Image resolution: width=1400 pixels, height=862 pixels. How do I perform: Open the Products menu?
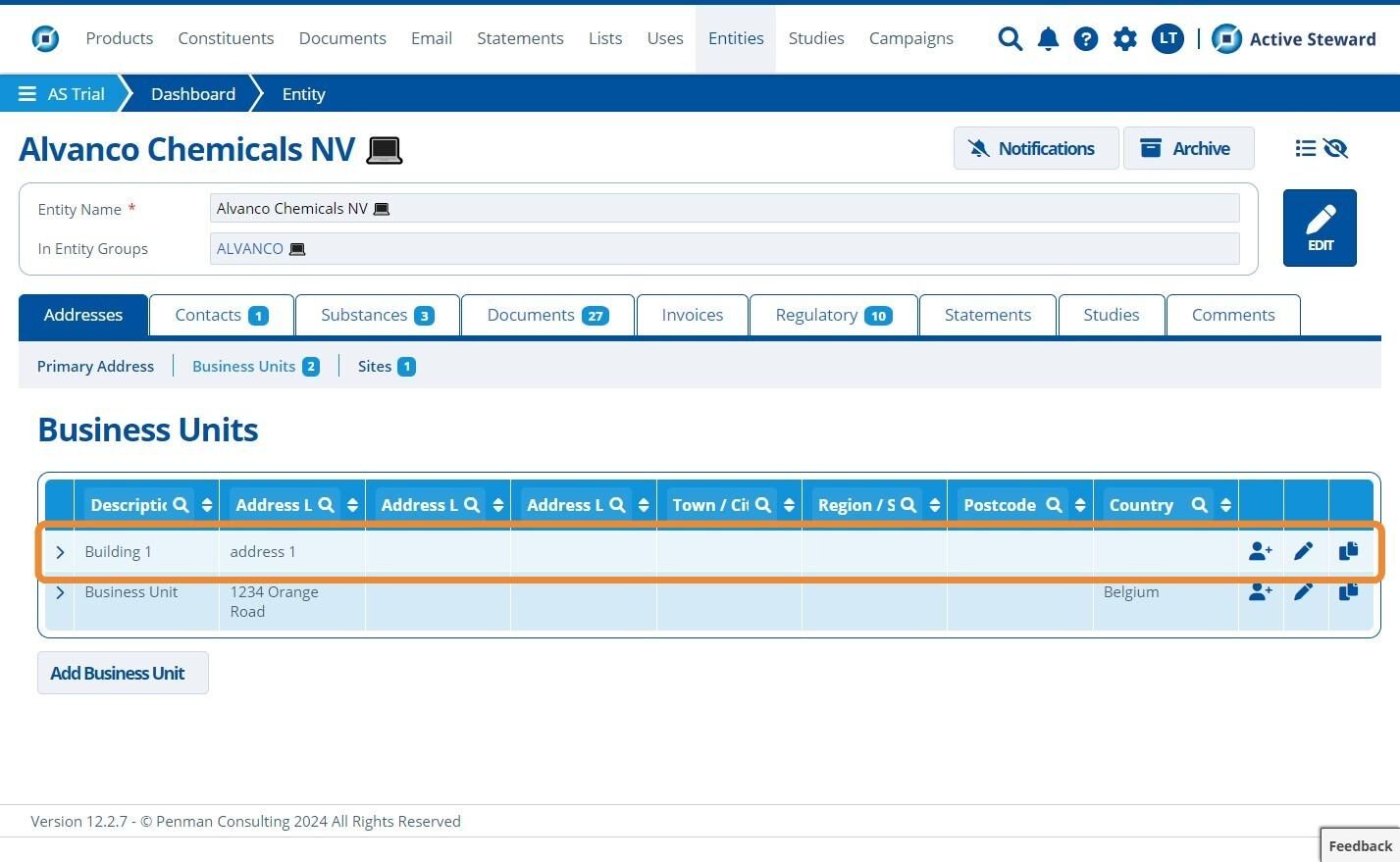point(120,38)
